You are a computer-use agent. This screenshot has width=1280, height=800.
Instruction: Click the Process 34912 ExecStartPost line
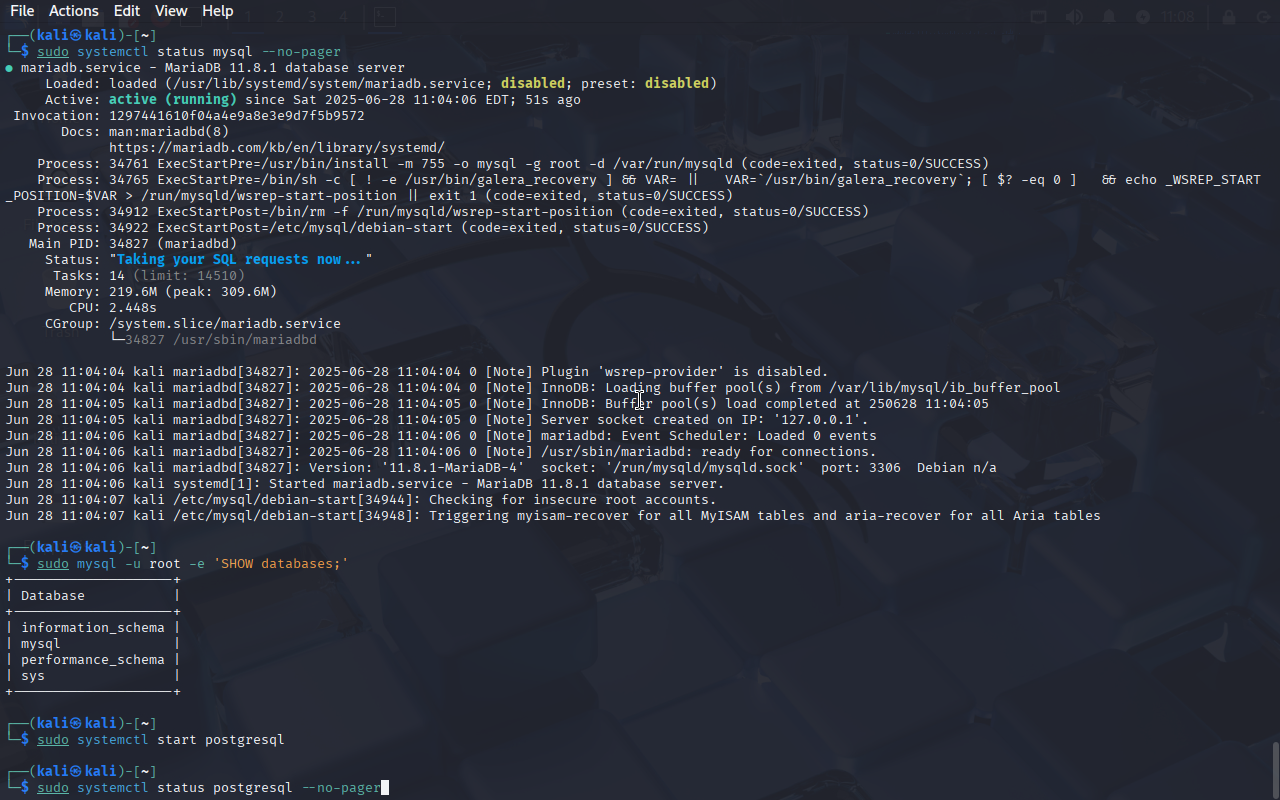click(x=453, y=211)
